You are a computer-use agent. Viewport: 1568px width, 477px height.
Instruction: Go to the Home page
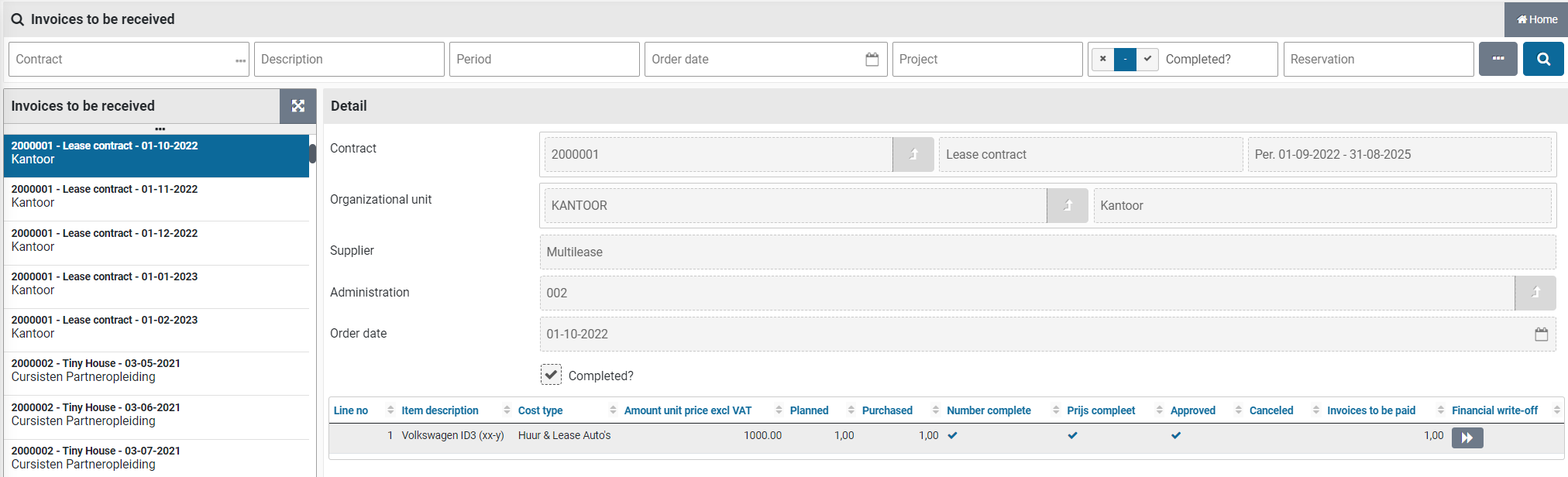pos(1536,19)
